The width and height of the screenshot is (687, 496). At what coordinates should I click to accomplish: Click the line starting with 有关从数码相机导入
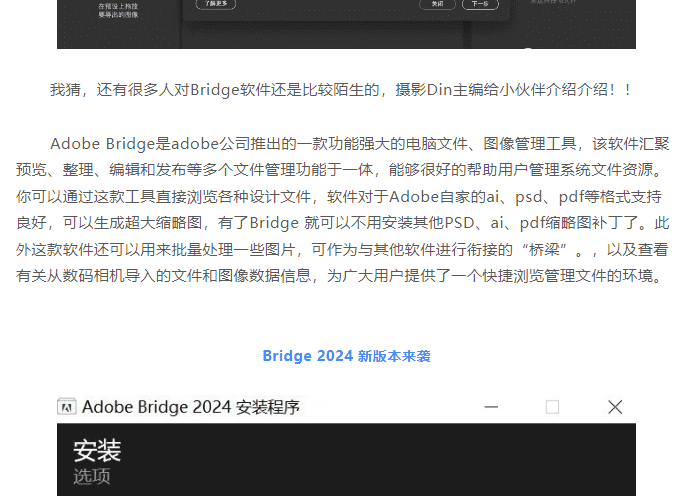point(340,275)
